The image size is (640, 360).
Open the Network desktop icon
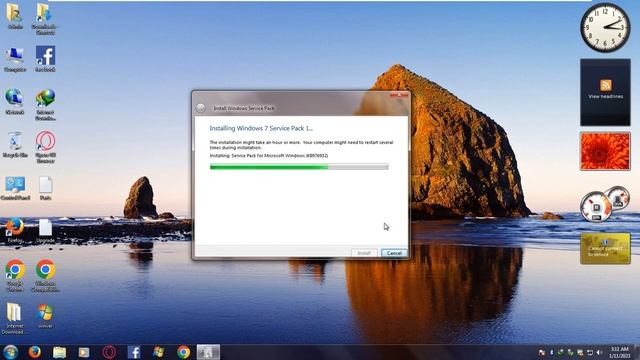pos(15,102)
